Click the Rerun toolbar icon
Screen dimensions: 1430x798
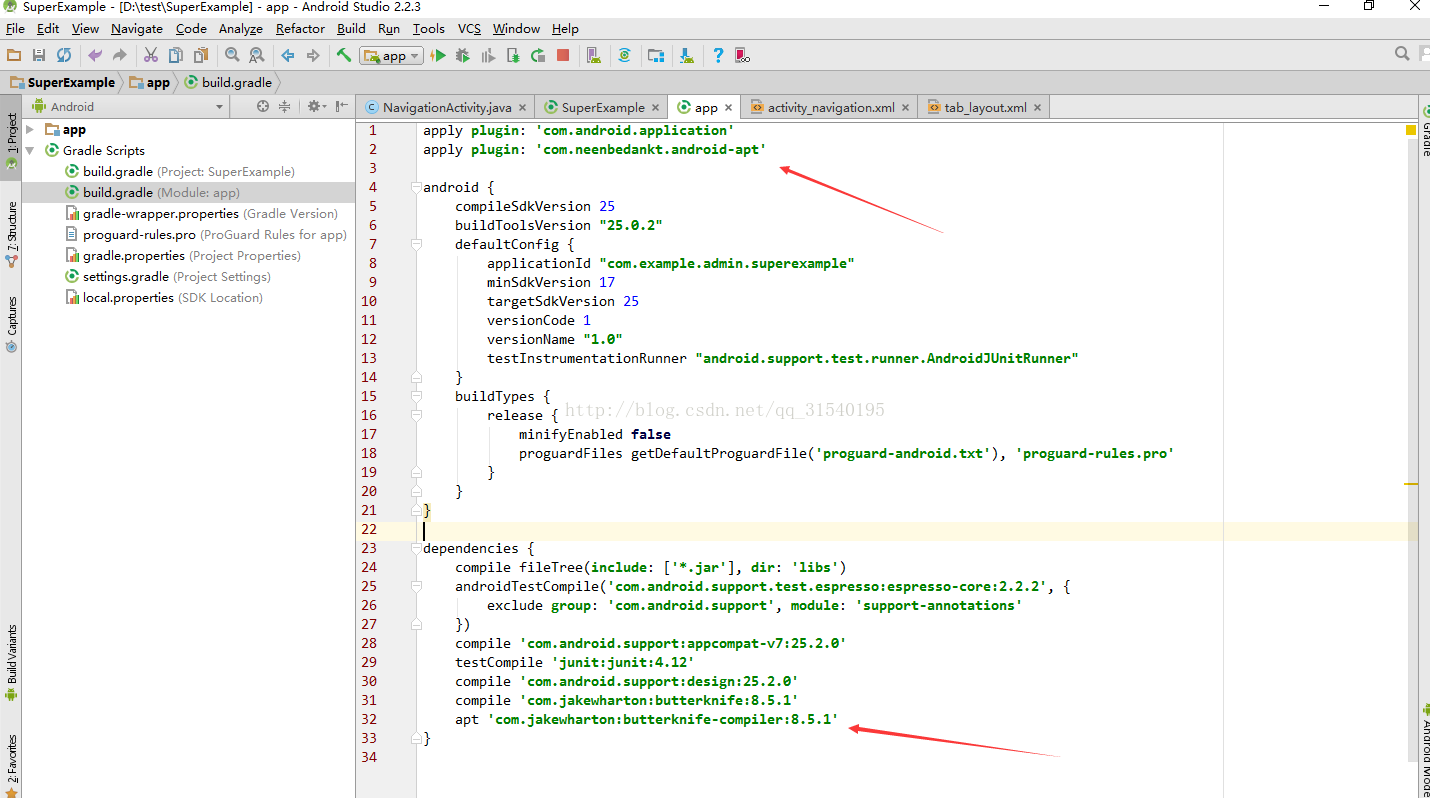click(538, 56)
